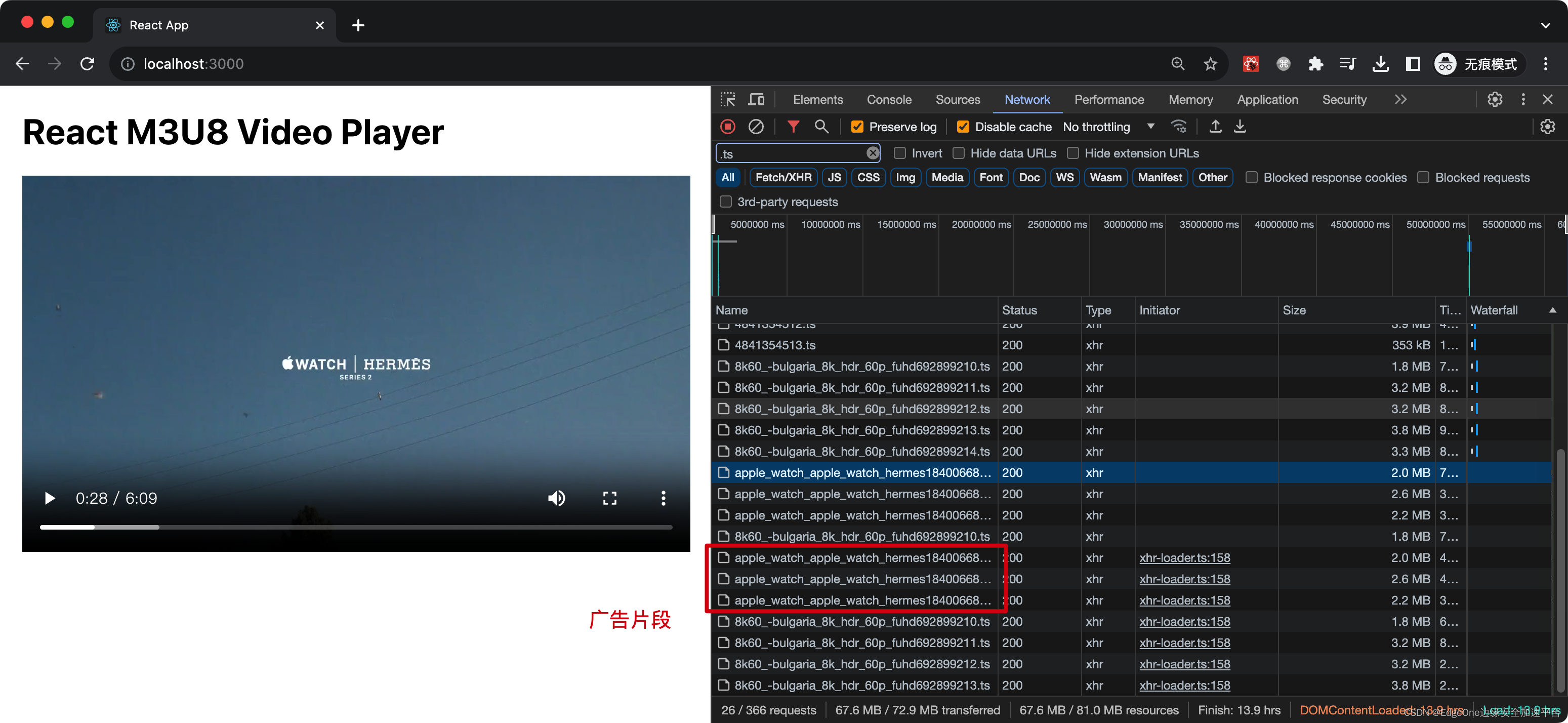1568x723 pixels.
Task: Export HAR file download arrow
Action: (1240, 127)
